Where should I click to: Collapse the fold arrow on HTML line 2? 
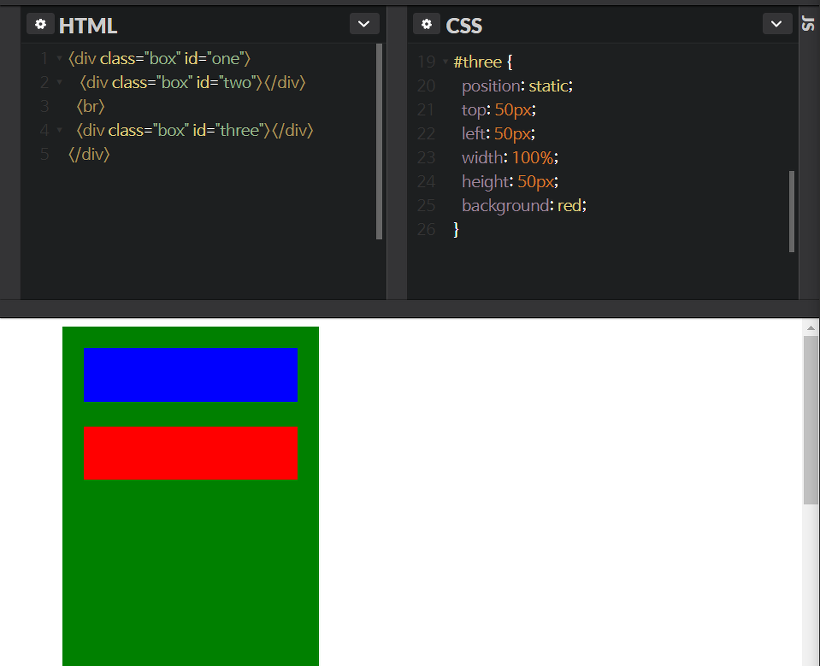pyautogui.click(x=59, y=82)
